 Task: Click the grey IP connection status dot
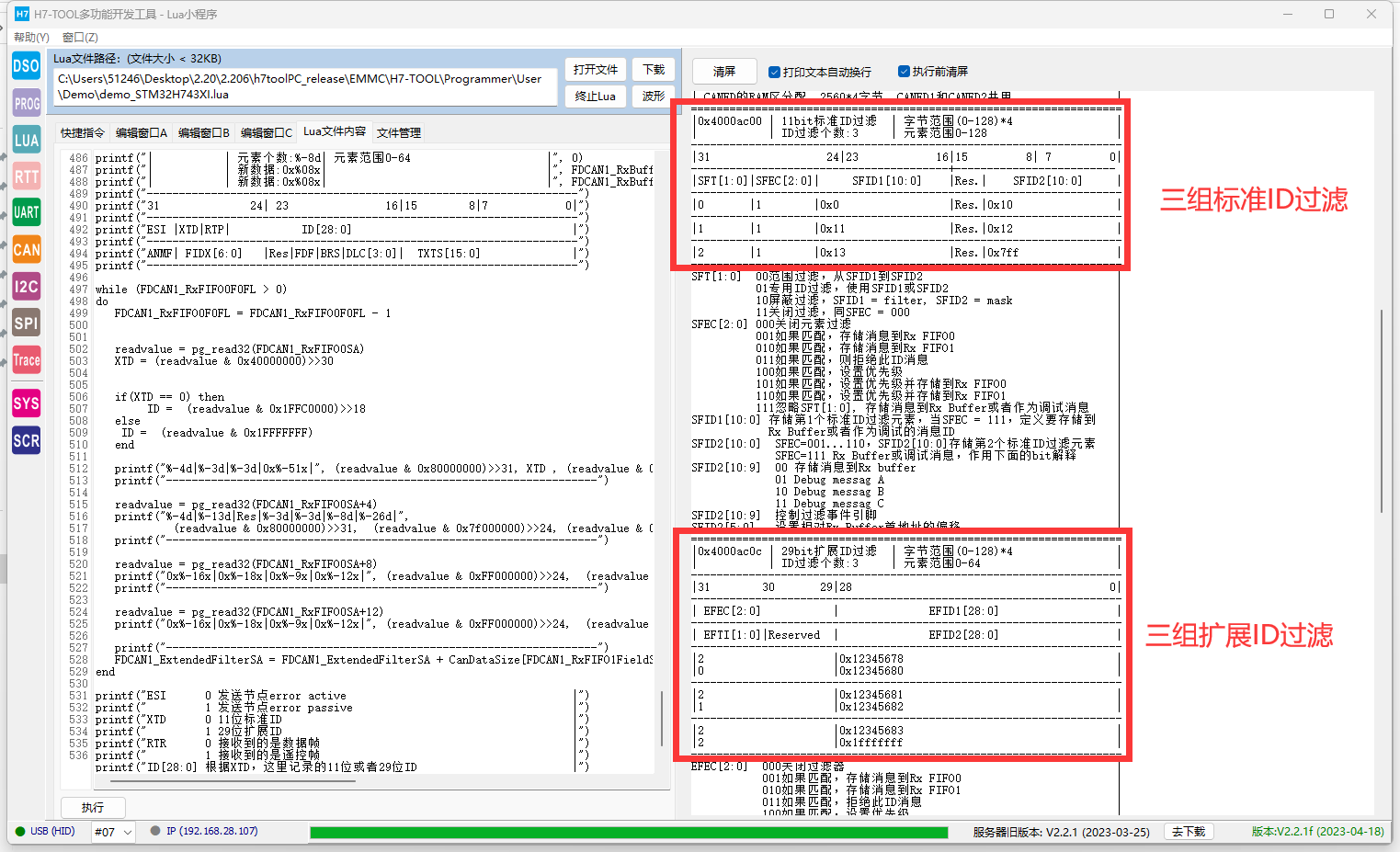(155, 831)
